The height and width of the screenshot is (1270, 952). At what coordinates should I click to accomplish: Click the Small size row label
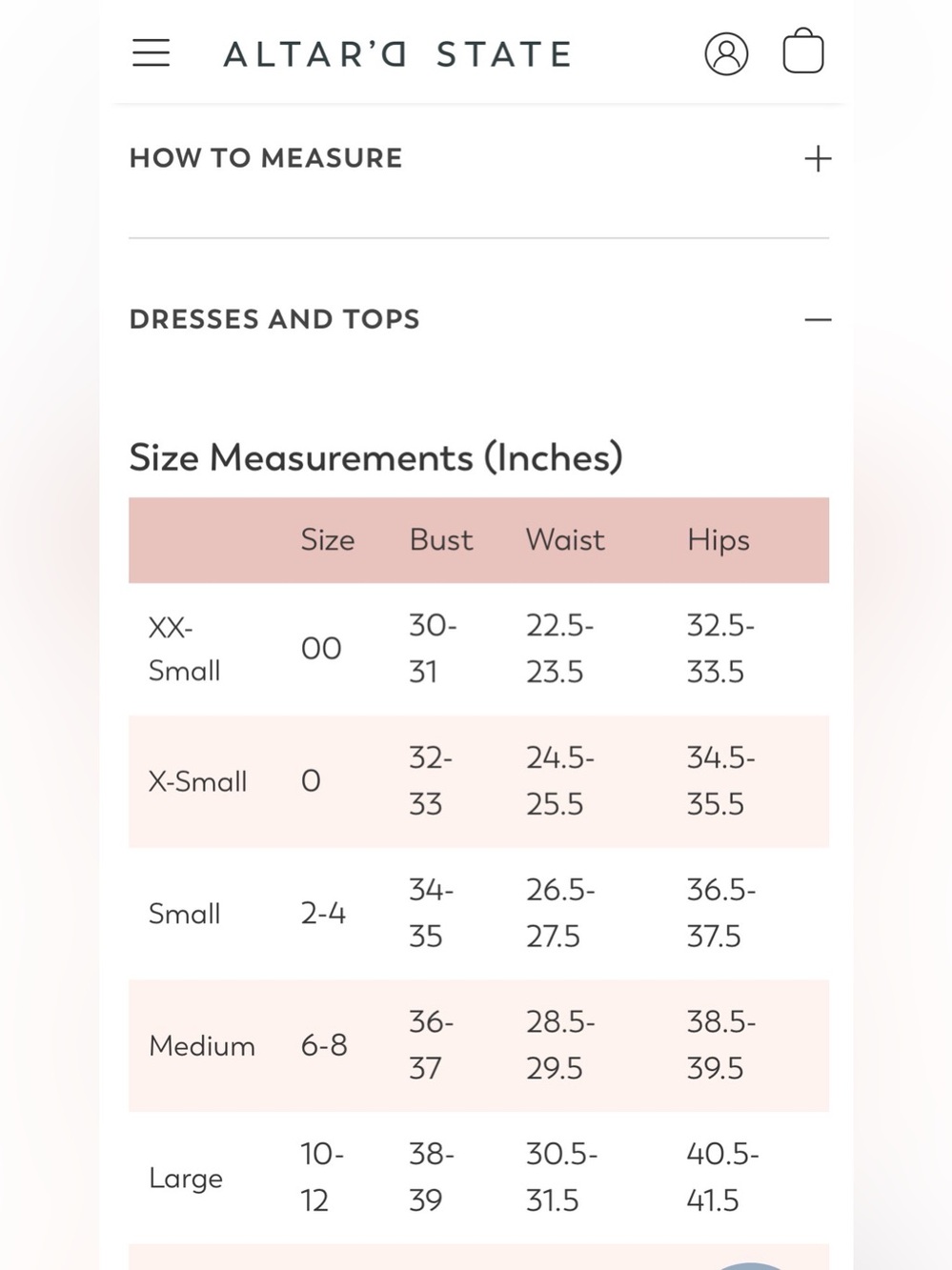185,915
